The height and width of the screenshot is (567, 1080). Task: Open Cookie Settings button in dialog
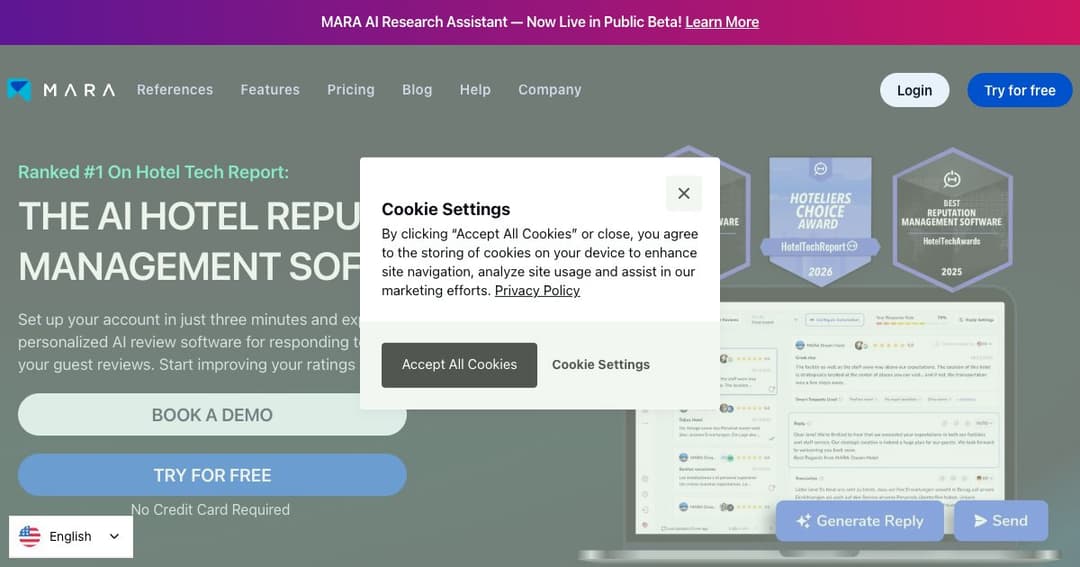[601, 364]
